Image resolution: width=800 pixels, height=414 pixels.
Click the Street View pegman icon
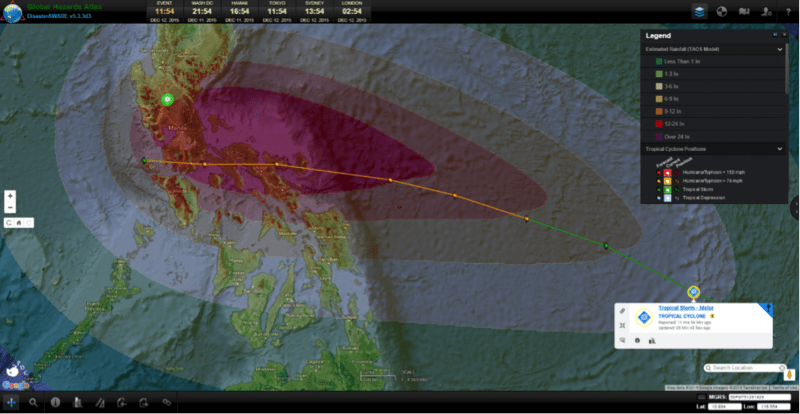(x=791, y=372)
